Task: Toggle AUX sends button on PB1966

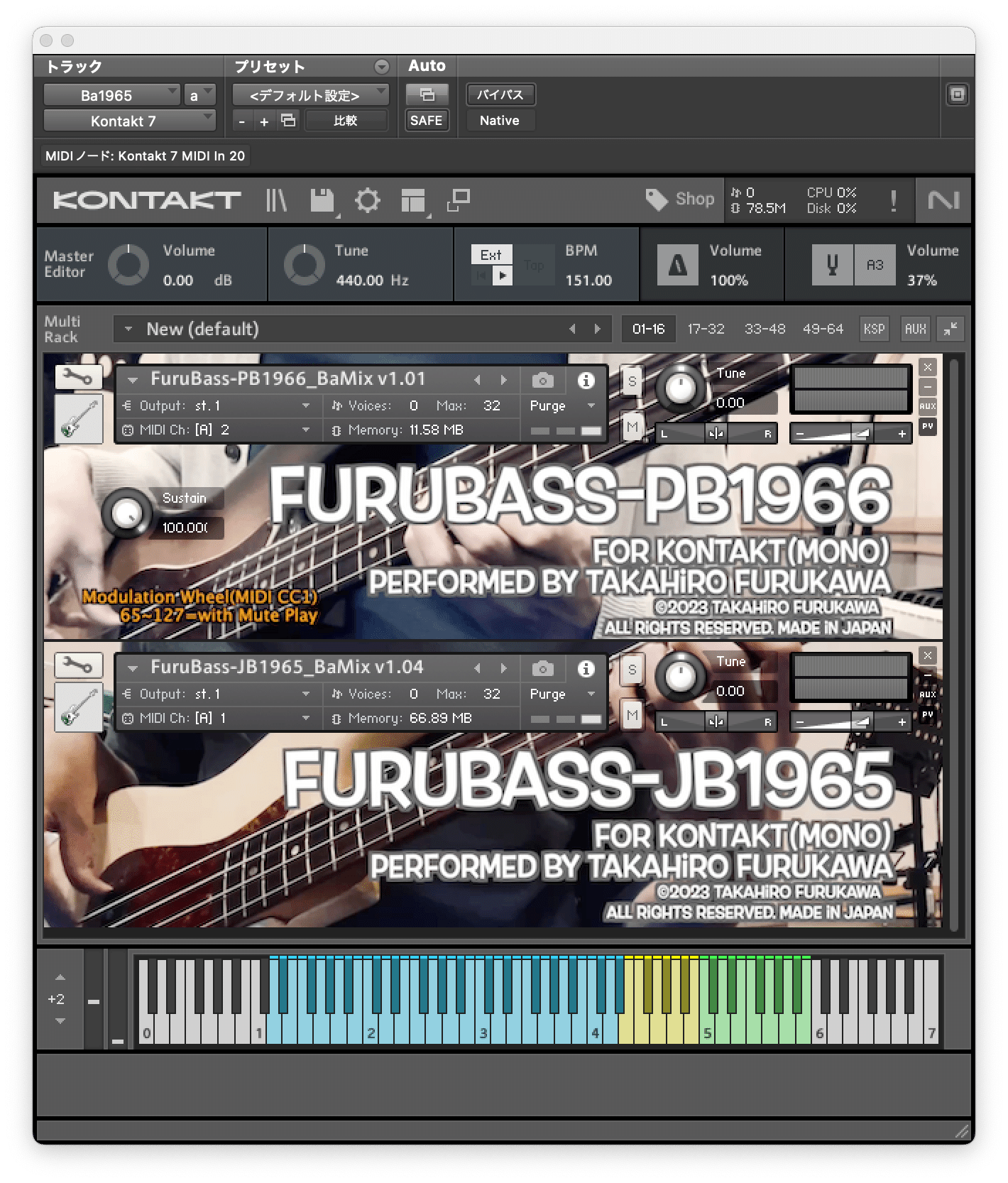Action: [928, 406]
